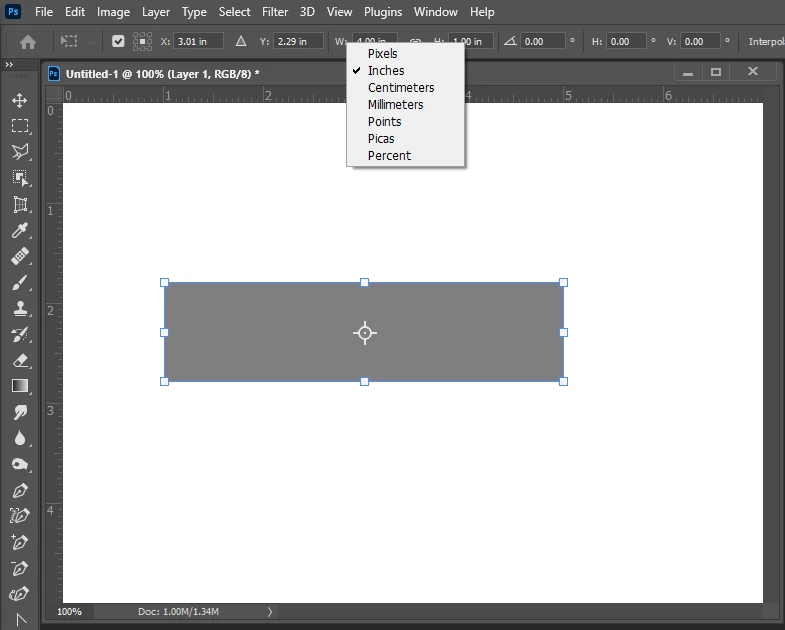Screen dimensions: 785x630
Task: Select the Move tool
Action: [20, 100]
